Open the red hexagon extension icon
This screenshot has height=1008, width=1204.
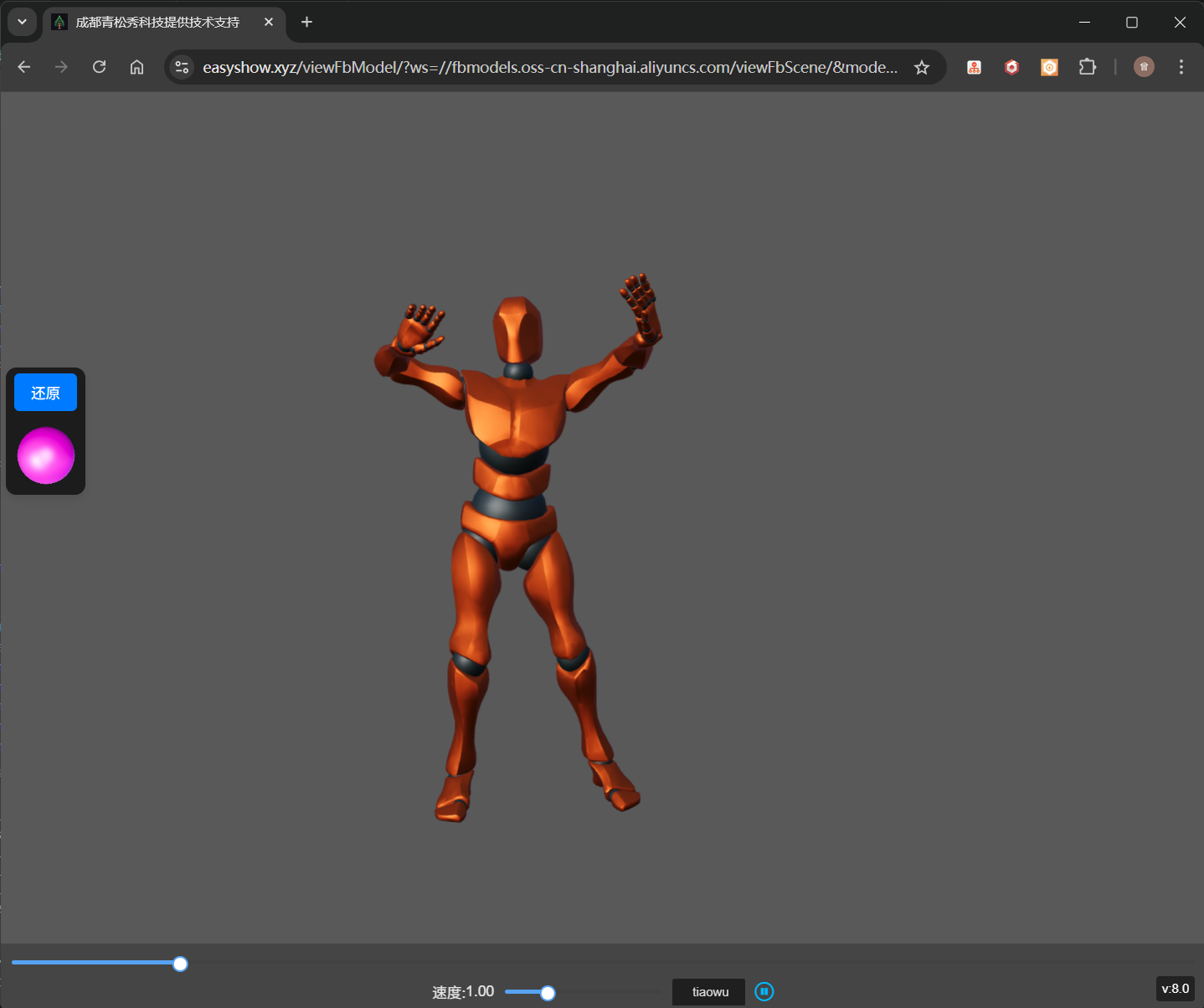point(1011,67)
